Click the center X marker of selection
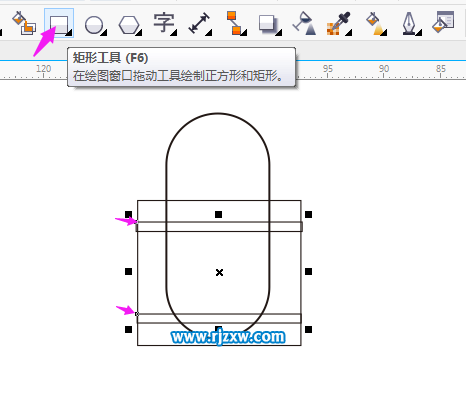 point(219,273)
